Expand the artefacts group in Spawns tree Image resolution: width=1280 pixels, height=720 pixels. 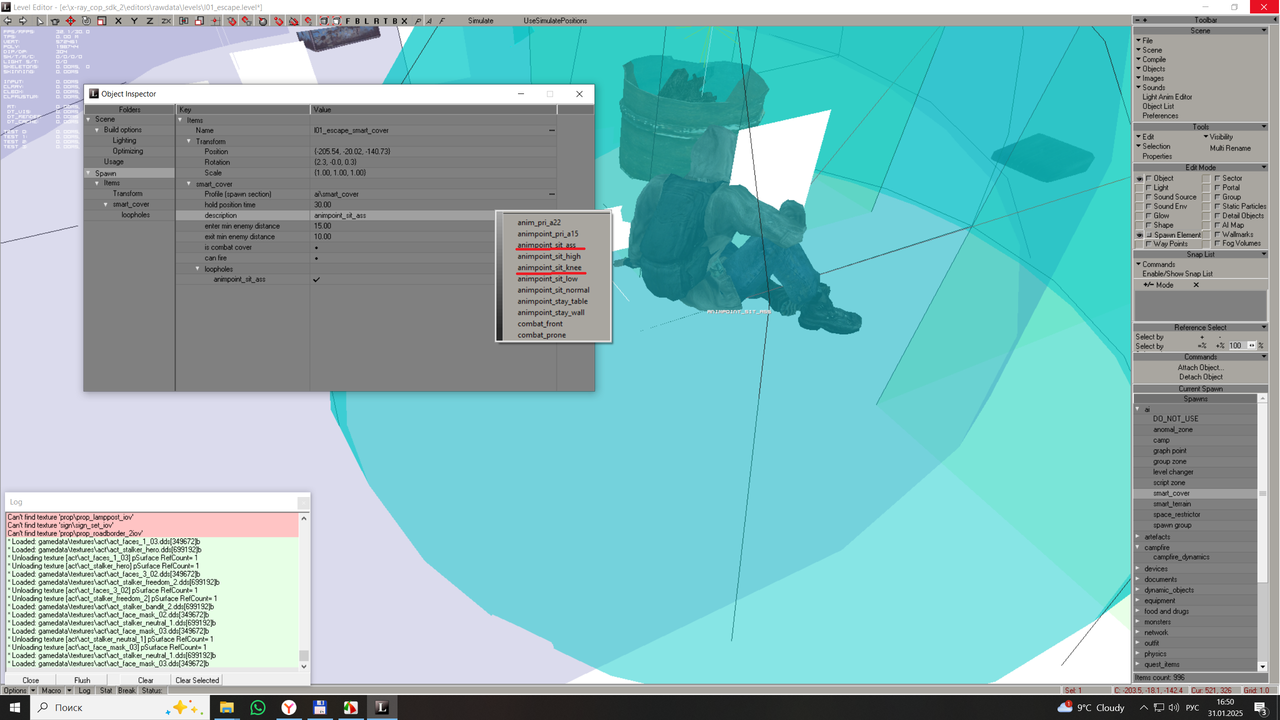[1139, 537]
